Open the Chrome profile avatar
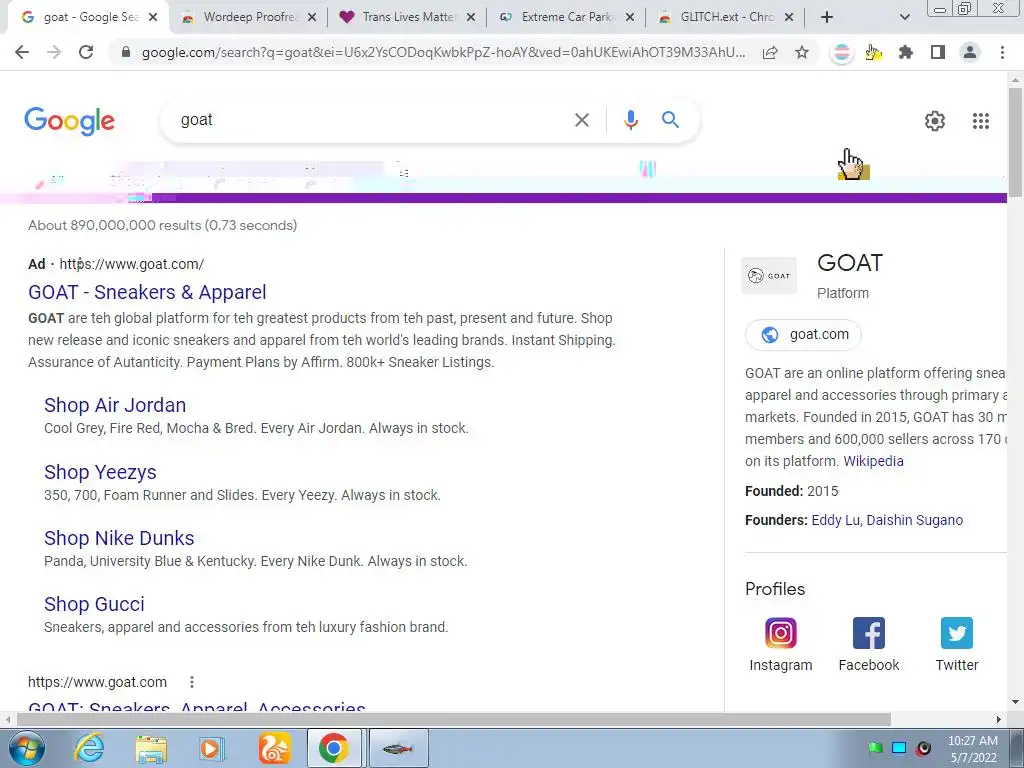Image resolution: width=1024 pixels, height=768 pixels. (x=970, y=52)
